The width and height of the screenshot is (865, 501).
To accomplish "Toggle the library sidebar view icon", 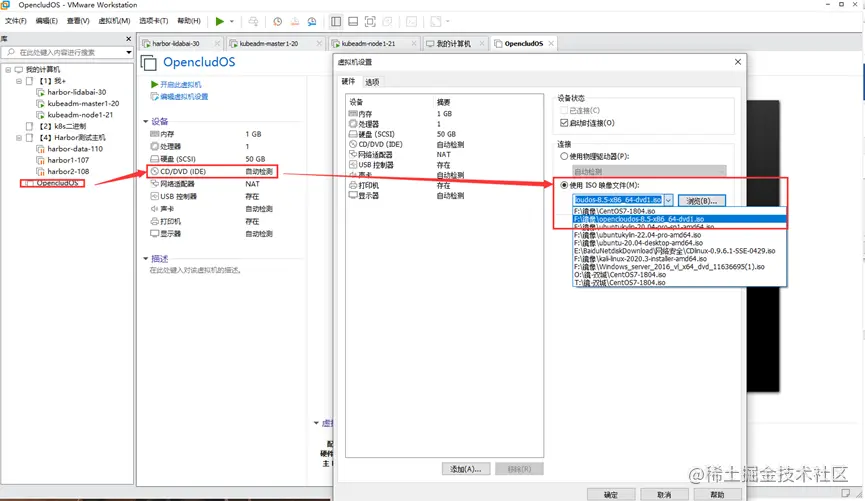I will tap(336, 22).
